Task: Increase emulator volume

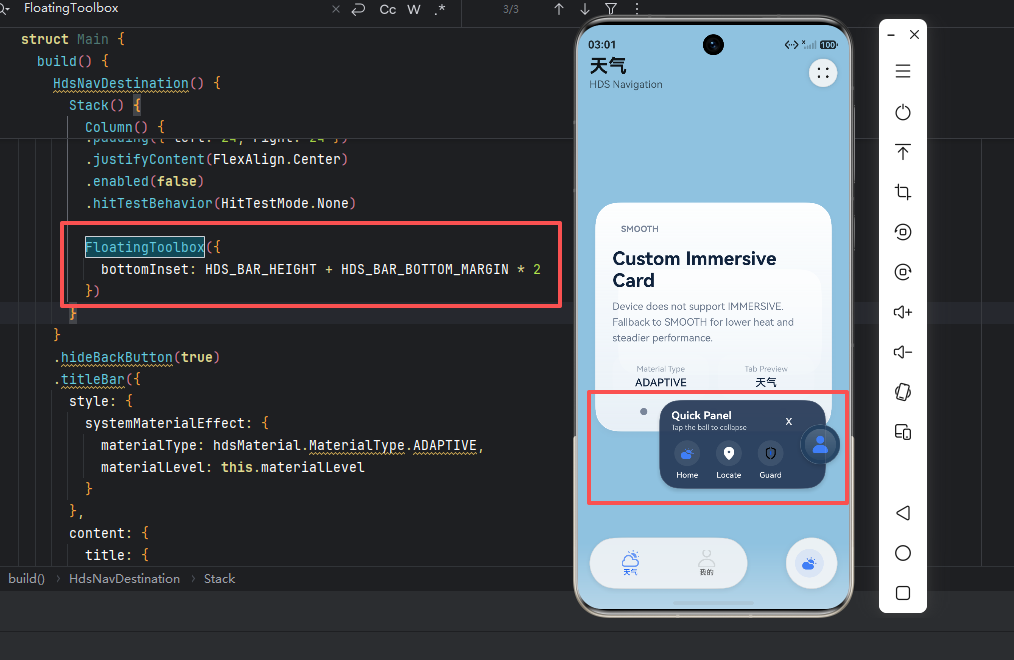Action: pos(903,312)
